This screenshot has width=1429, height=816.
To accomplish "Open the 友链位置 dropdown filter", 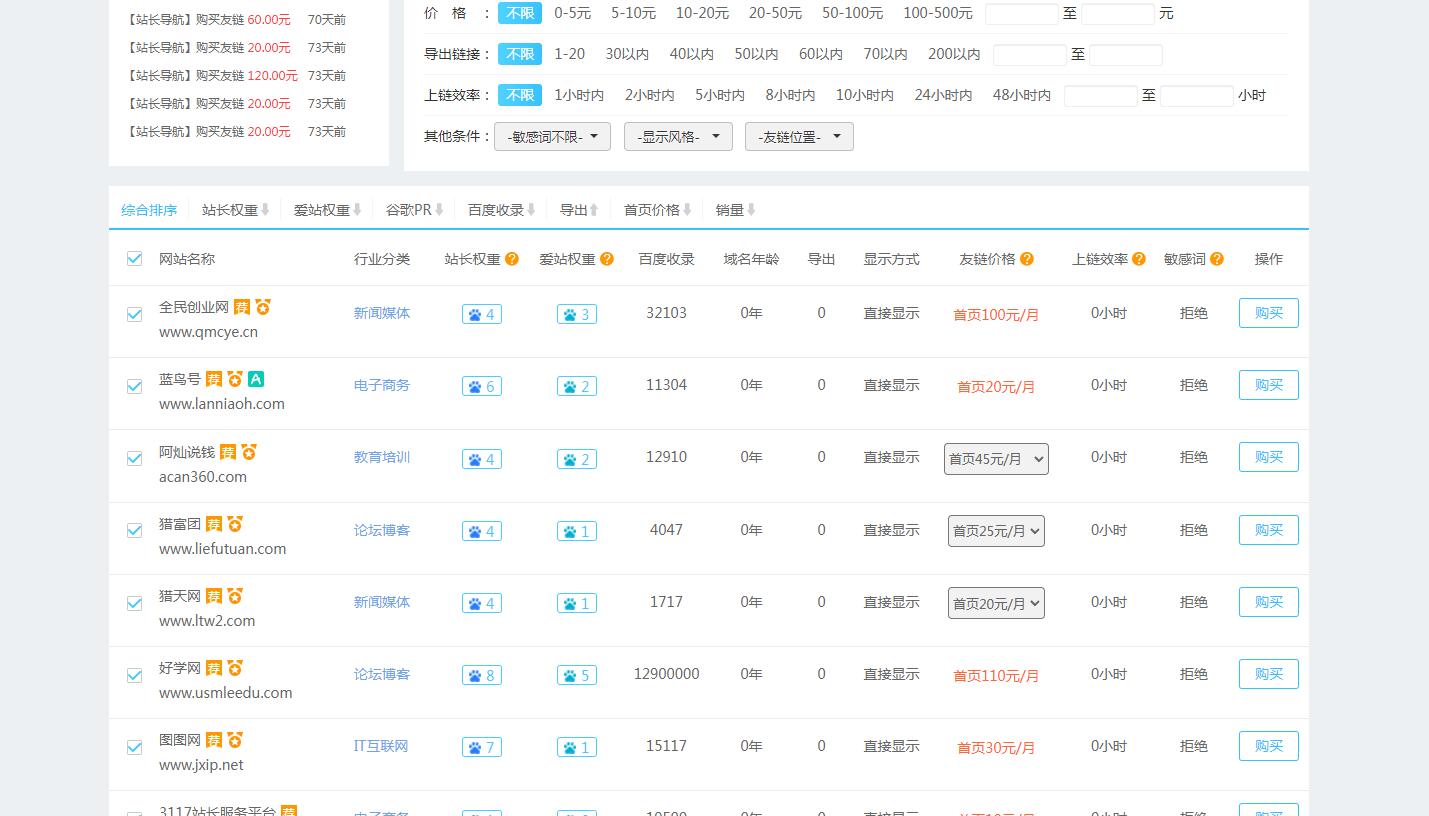I will (798, 137).
